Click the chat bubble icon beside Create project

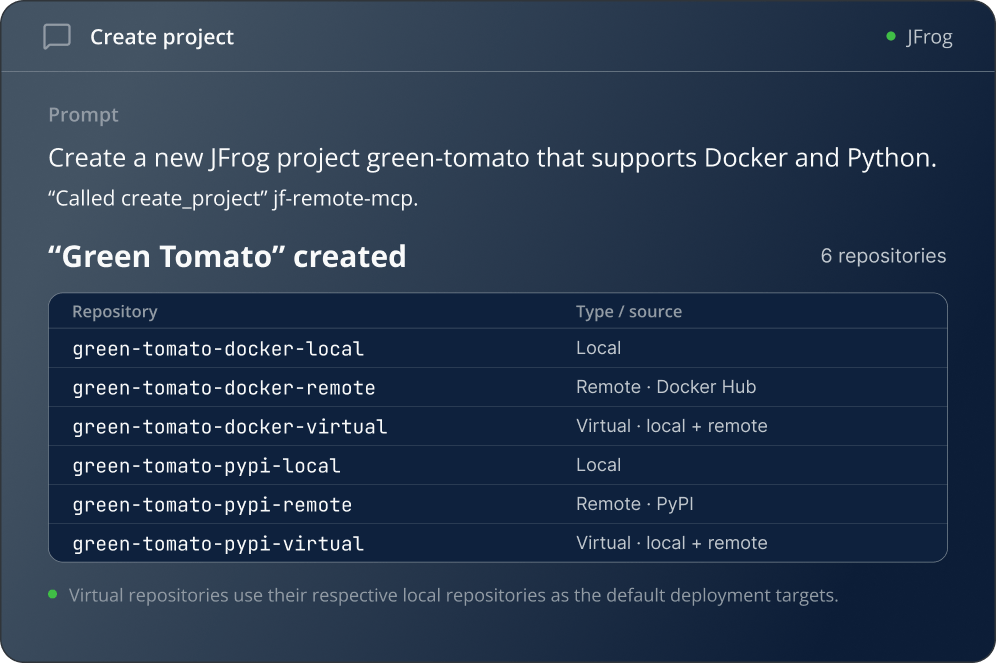click(x=57, y=36)
